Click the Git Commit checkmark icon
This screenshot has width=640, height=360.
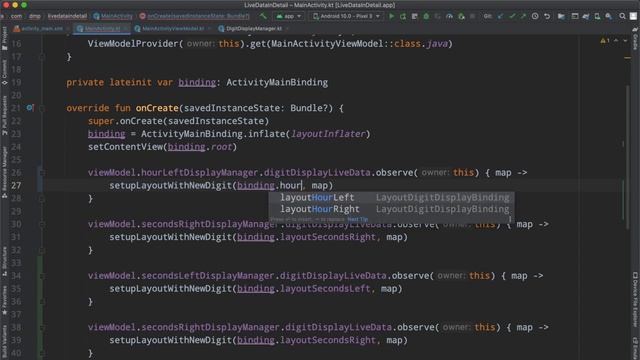pyautogui.click(x=512, y=16)
